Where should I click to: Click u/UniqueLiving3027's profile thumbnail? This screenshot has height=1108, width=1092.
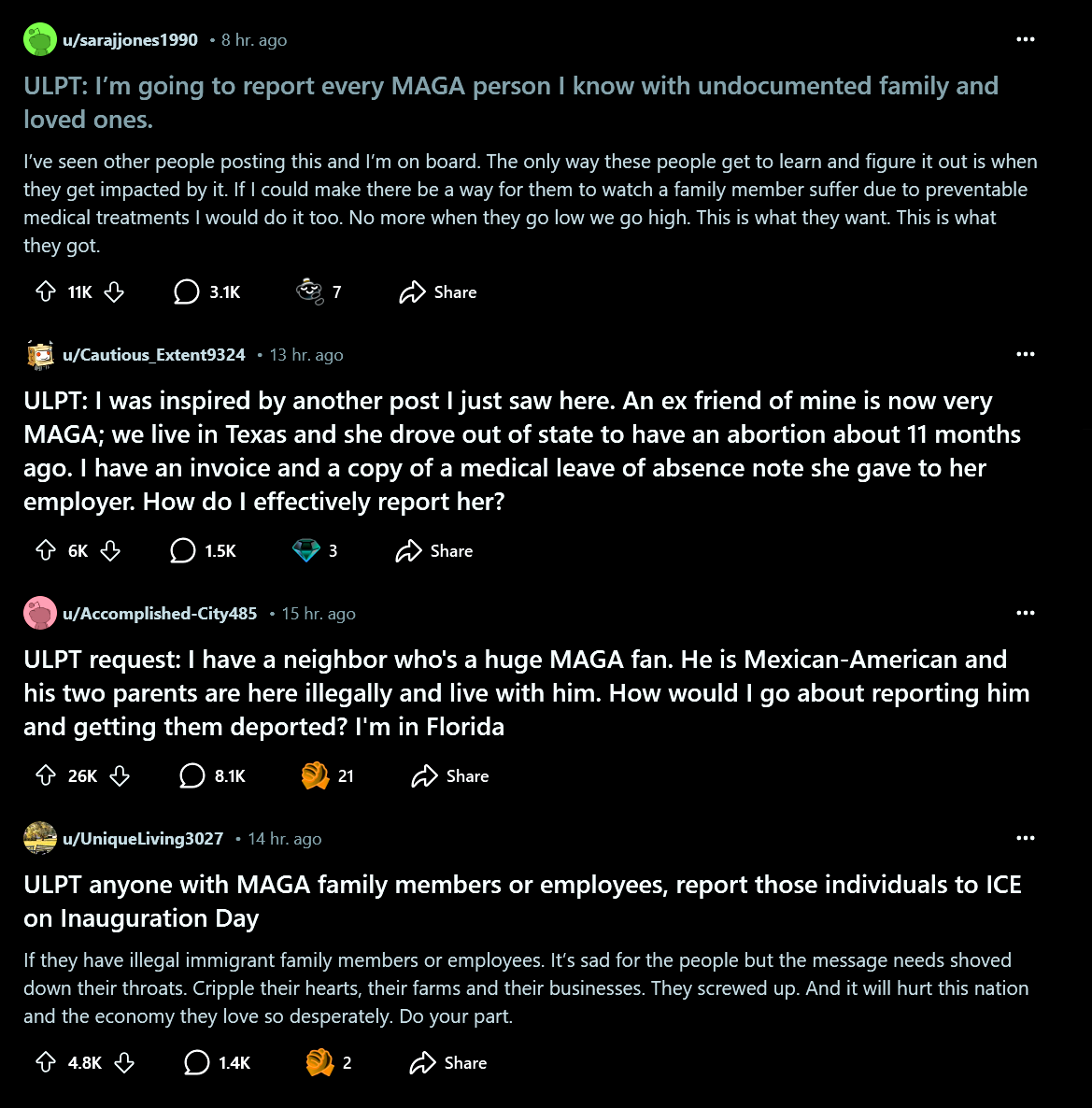click(x=40, y=838)
